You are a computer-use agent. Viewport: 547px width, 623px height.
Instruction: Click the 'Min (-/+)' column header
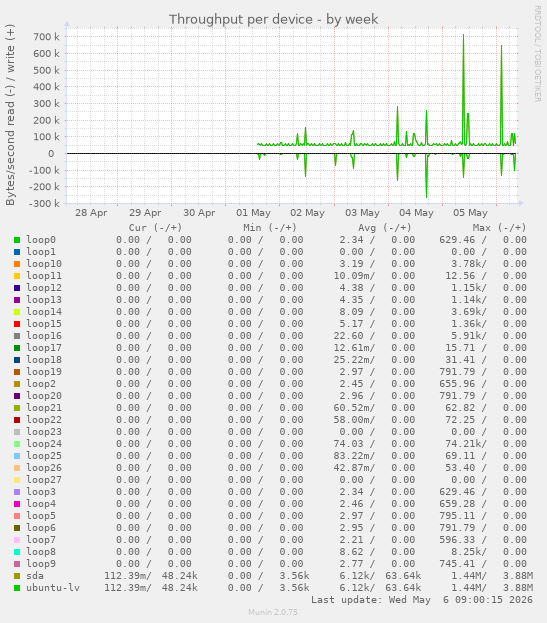click(270, 228)
